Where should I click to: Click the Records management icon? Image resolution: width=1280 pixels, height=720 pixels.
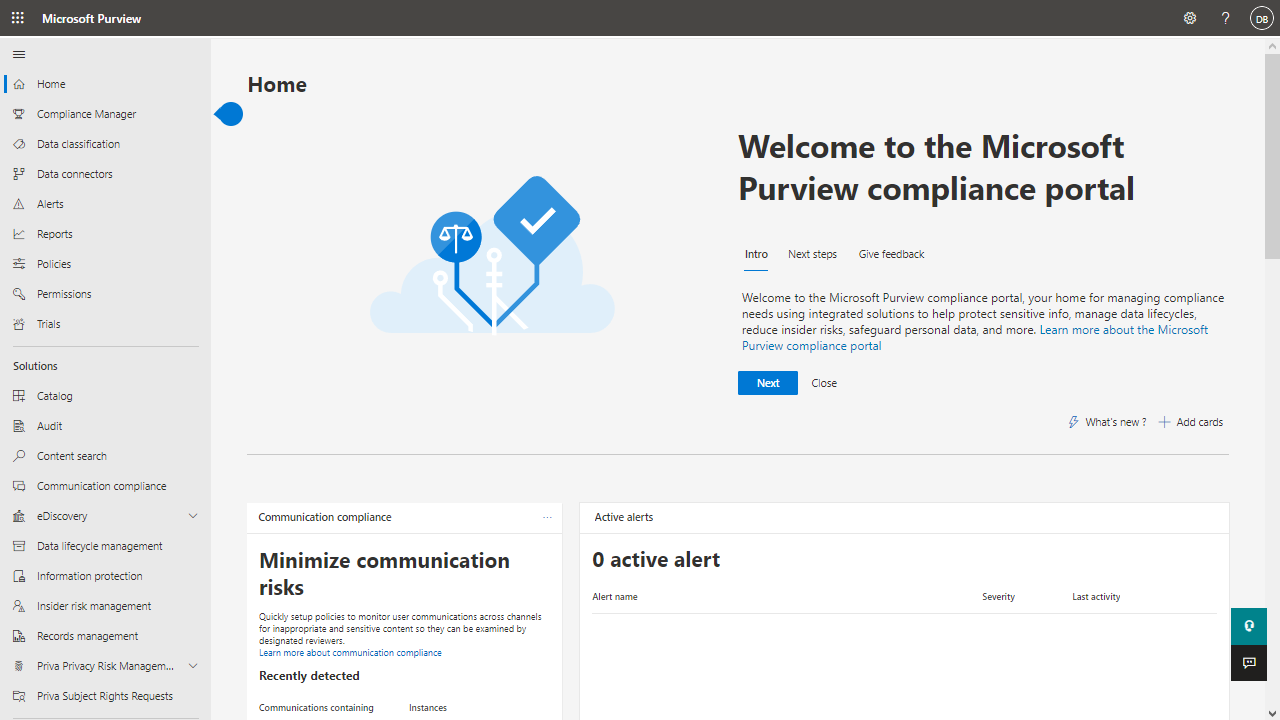[x=19, y=636]
